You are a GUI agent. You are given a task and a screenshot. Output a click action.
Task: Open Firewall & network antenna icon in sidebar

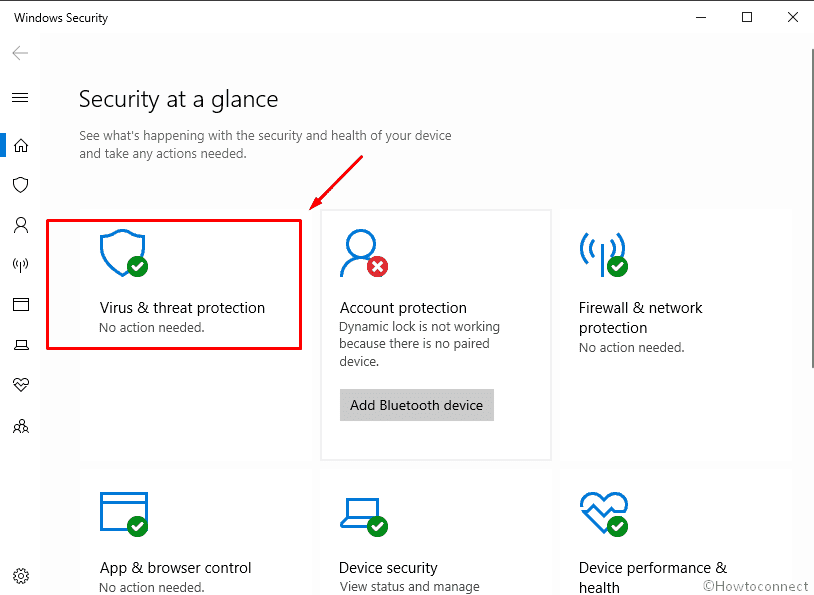(21, 265)
